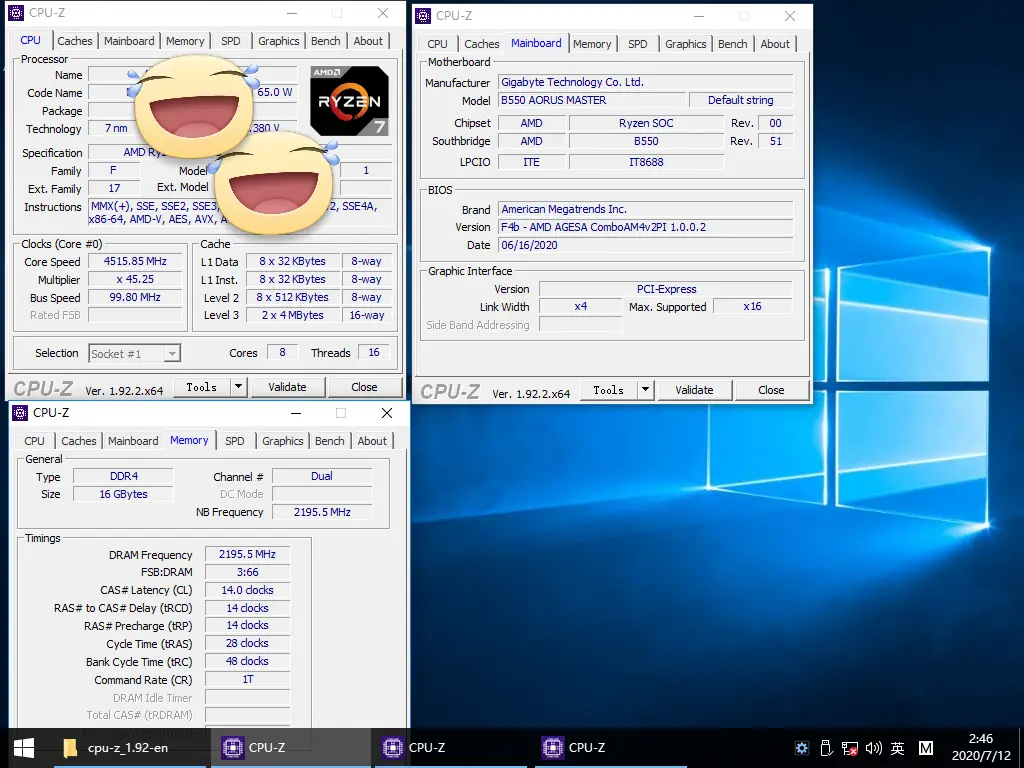Image resolution: width=1024 pixels, height=768 pixels.
Task: Click the M input mode tray icon
Action: [x=925, y=747]
